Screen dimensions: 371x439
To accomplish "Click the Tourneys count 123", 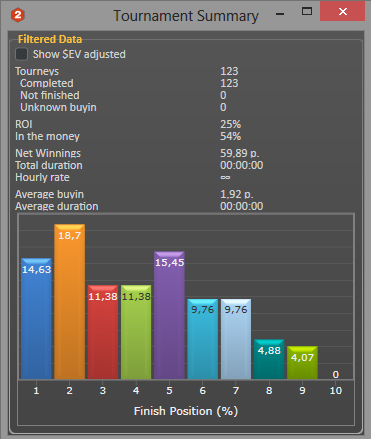I will (229, 71).
